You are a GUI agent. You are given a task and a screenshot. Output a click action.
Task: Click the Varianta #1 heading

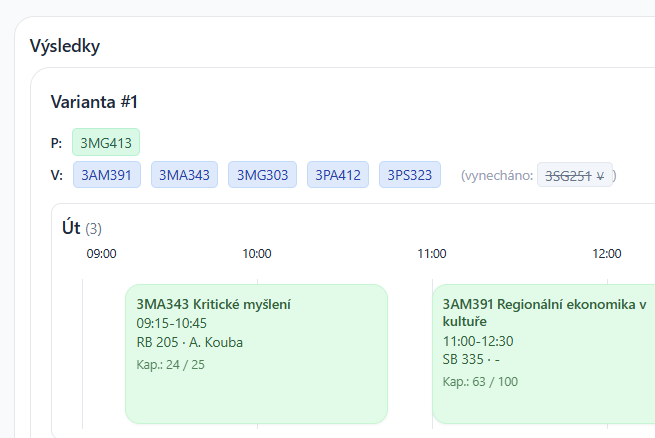pyautogui.click(x=94, y=102)
